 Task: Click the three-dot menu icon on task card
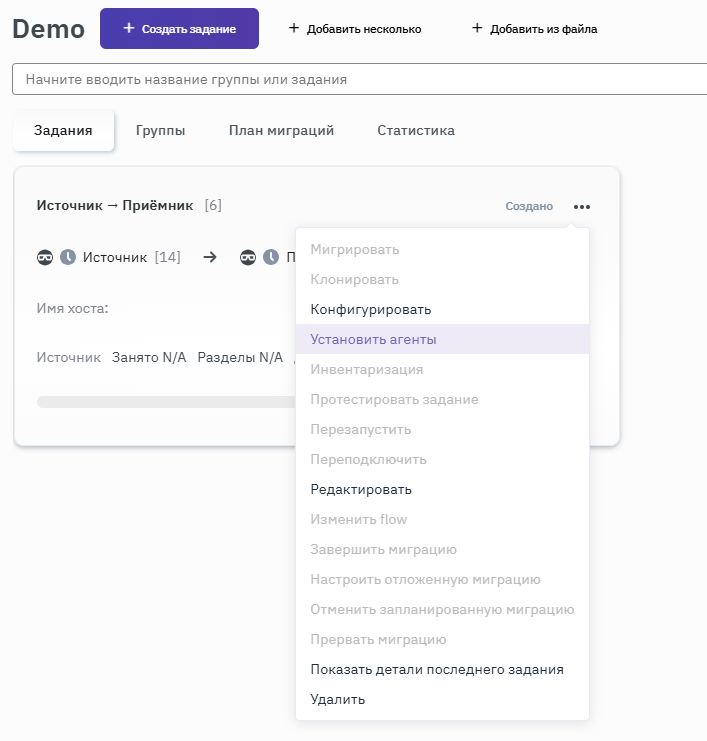(x=582, y=207)
